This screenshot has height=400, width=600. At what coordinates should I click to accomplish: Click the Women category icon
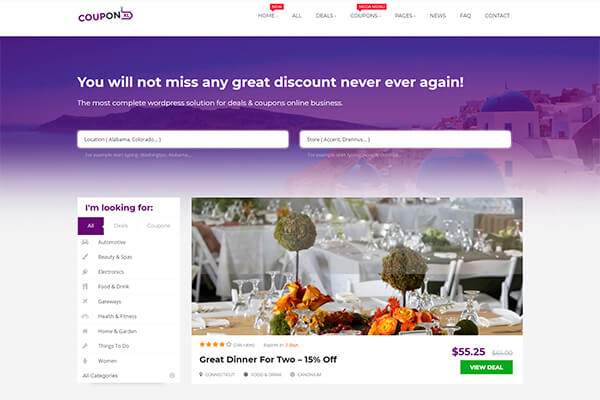pyautogui.click(x=85, y=361)
